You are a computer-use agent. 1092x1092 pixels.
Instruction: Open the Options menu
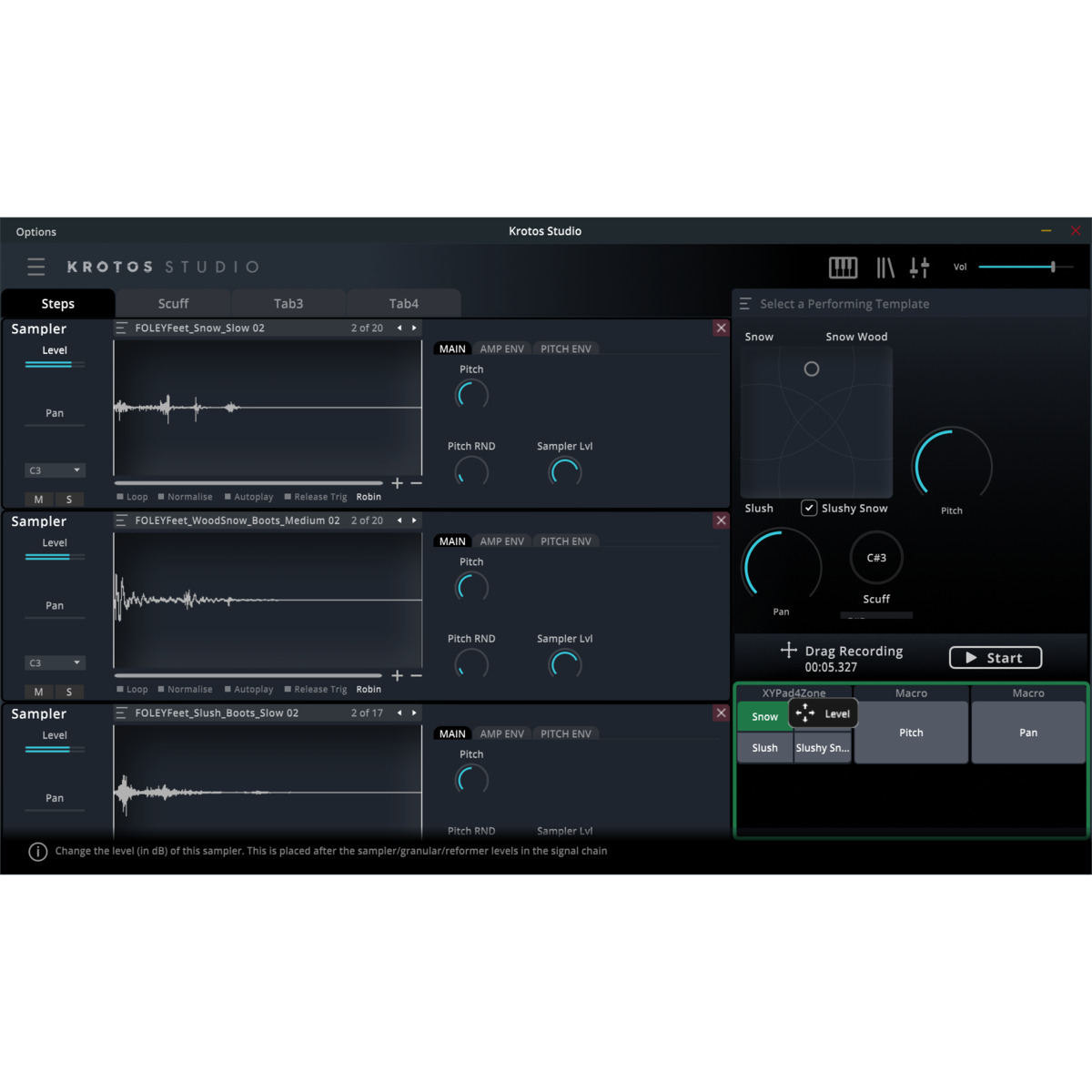35,231
